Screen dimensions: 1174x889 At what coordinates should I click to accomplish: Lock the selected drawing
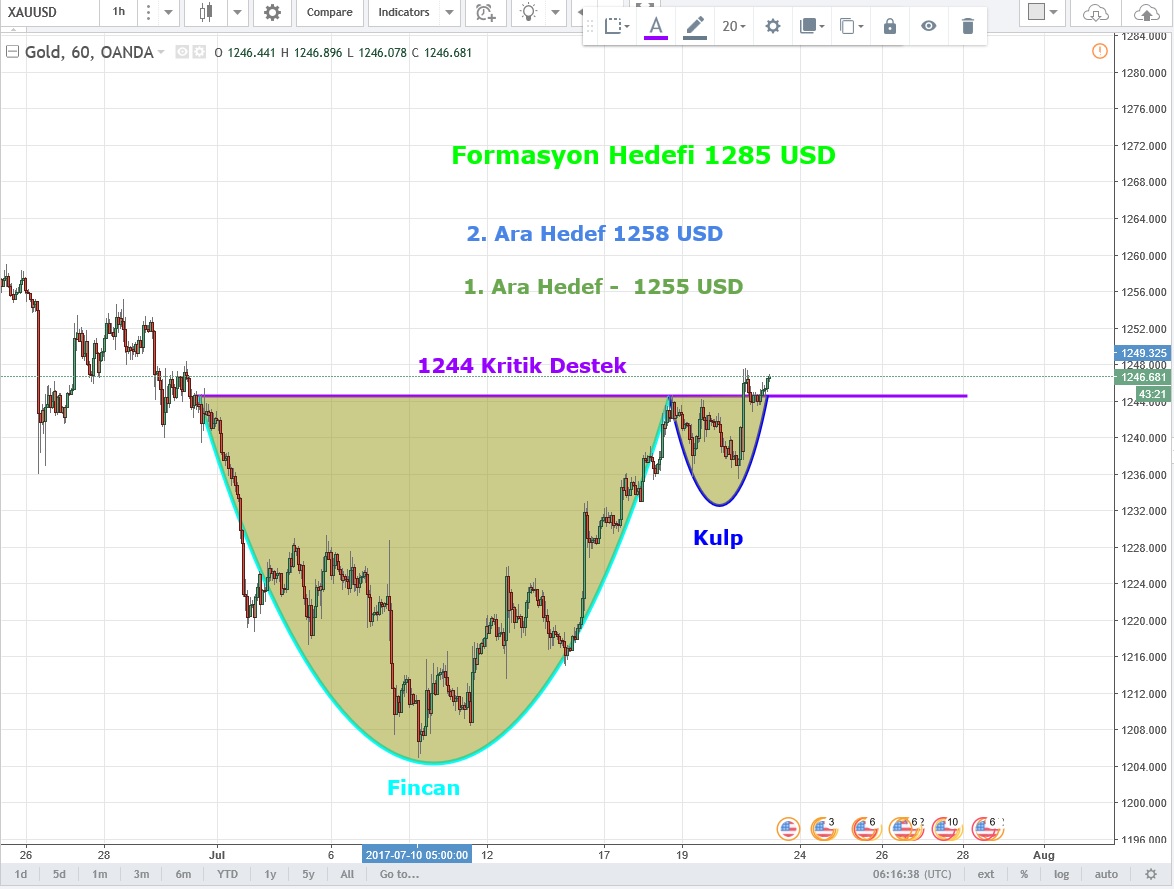pos(889,26)
